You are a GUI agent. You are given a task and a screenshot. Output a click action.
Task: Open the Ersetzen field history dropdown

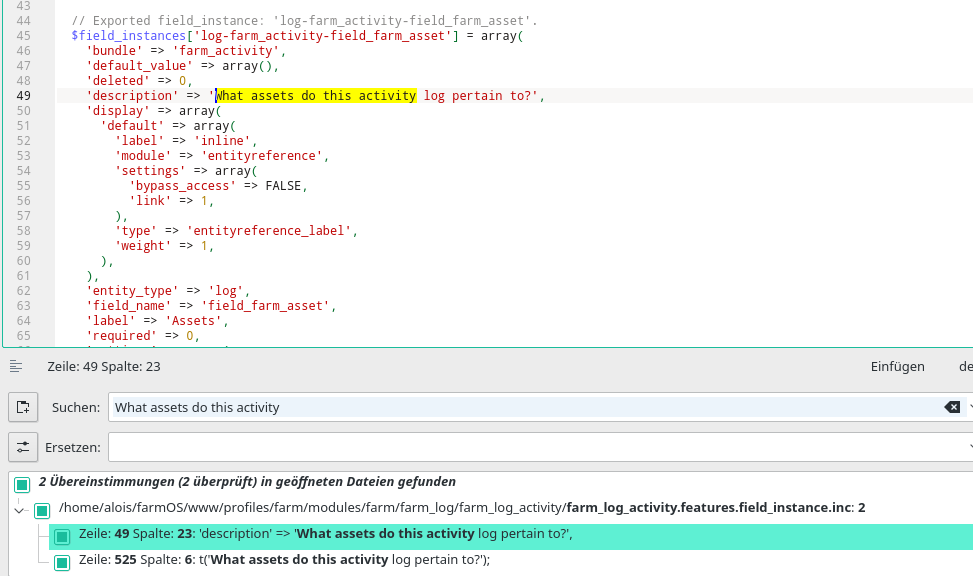tap(969, 446)
